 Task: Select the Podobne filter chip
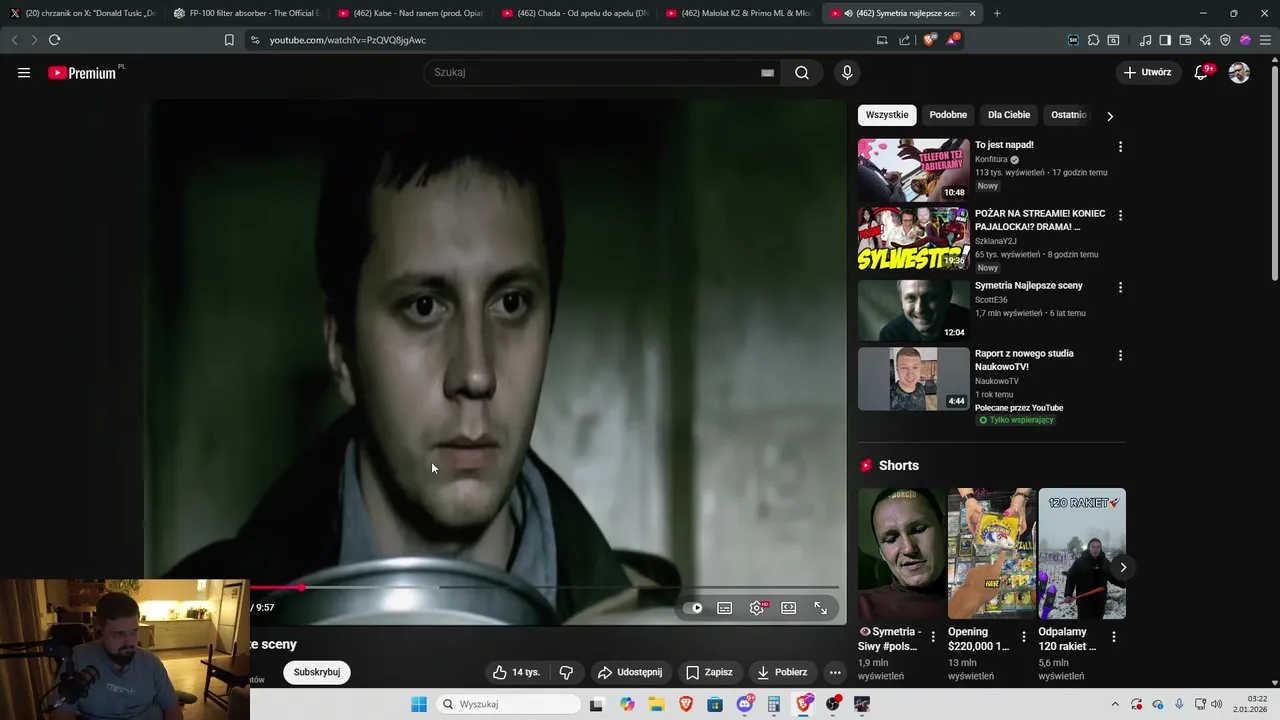948,115
